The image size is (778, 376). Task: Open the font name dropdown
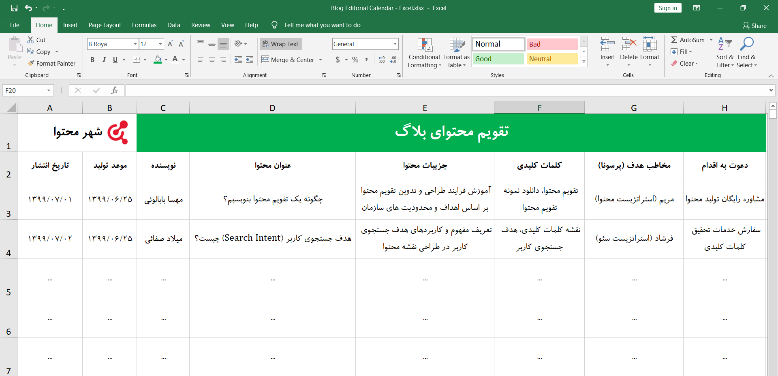point(135,44)
